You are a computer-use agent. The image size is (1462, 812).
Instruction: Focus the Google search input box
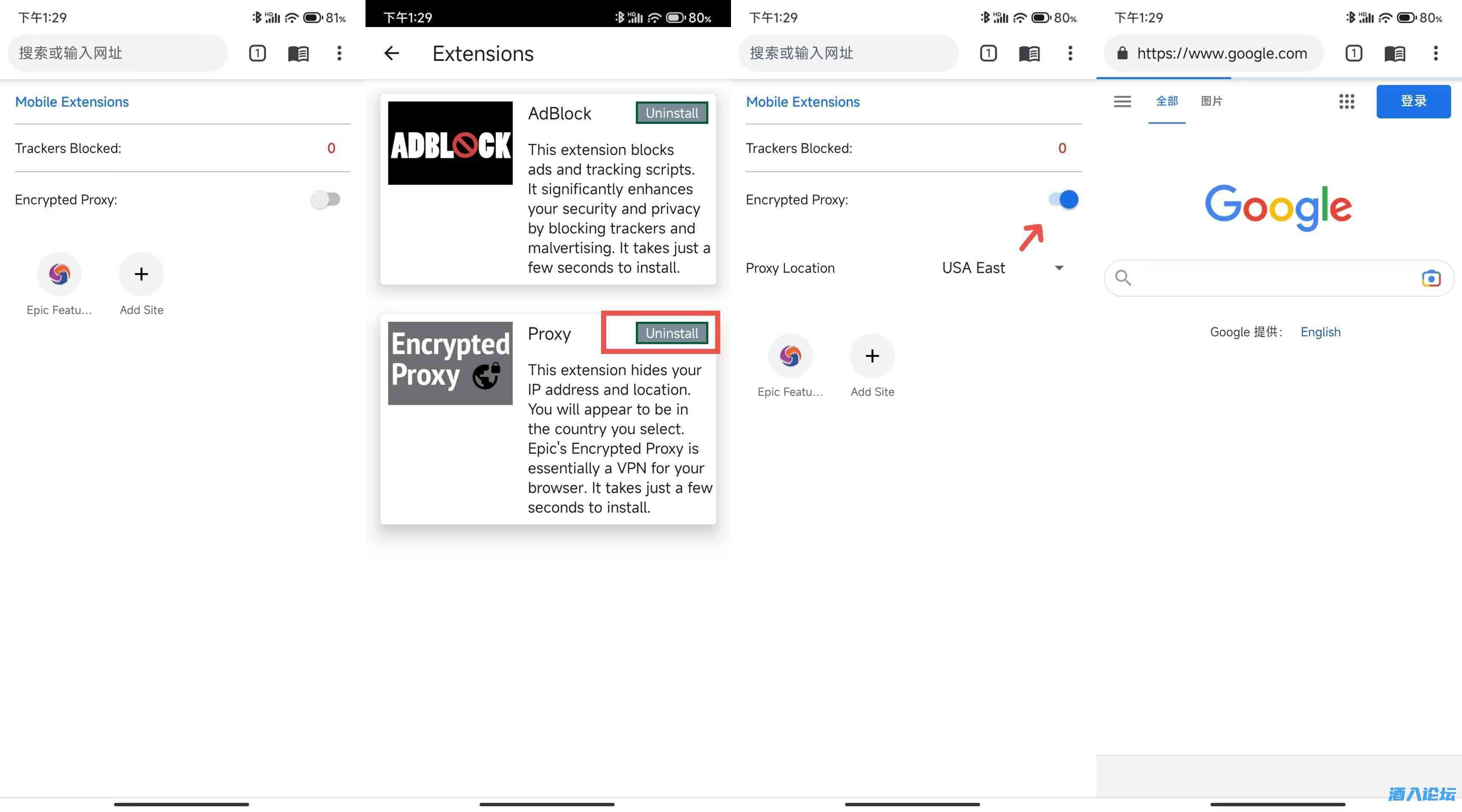tap(1271, 278)
